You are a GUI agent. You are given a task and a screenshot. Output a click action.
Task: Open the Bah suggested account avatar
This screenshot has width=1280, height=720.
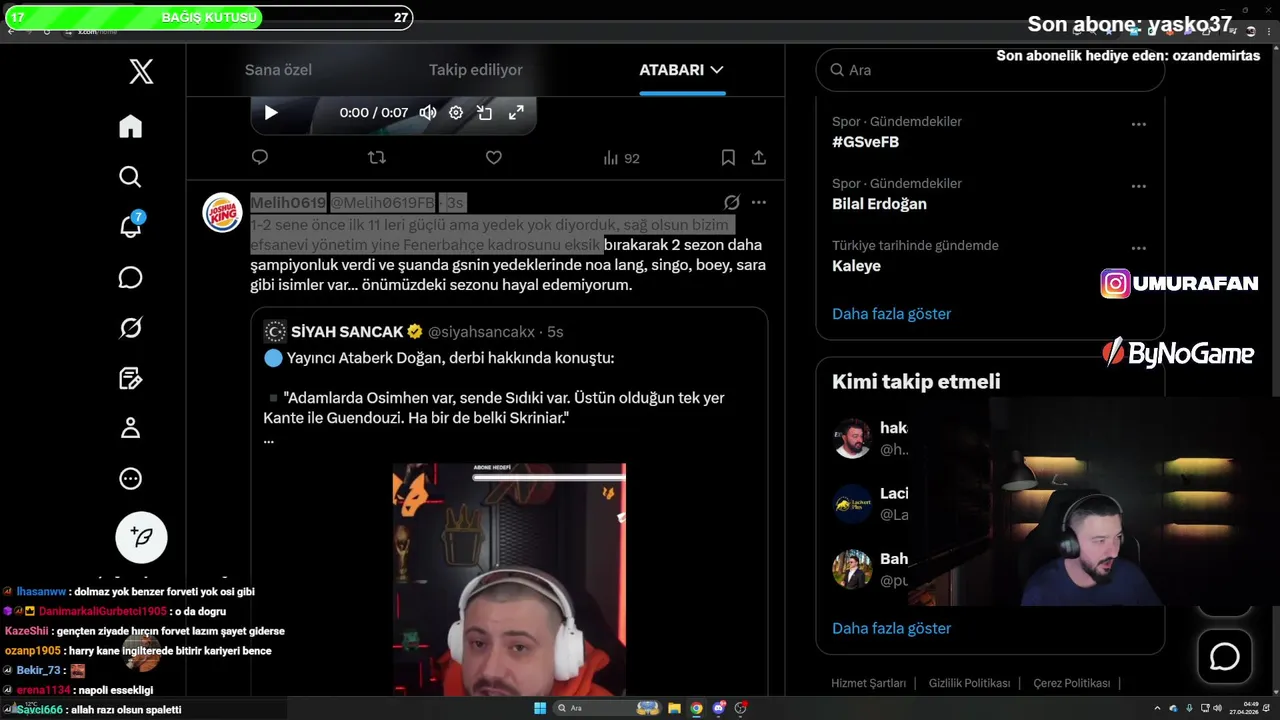(852, 569)
